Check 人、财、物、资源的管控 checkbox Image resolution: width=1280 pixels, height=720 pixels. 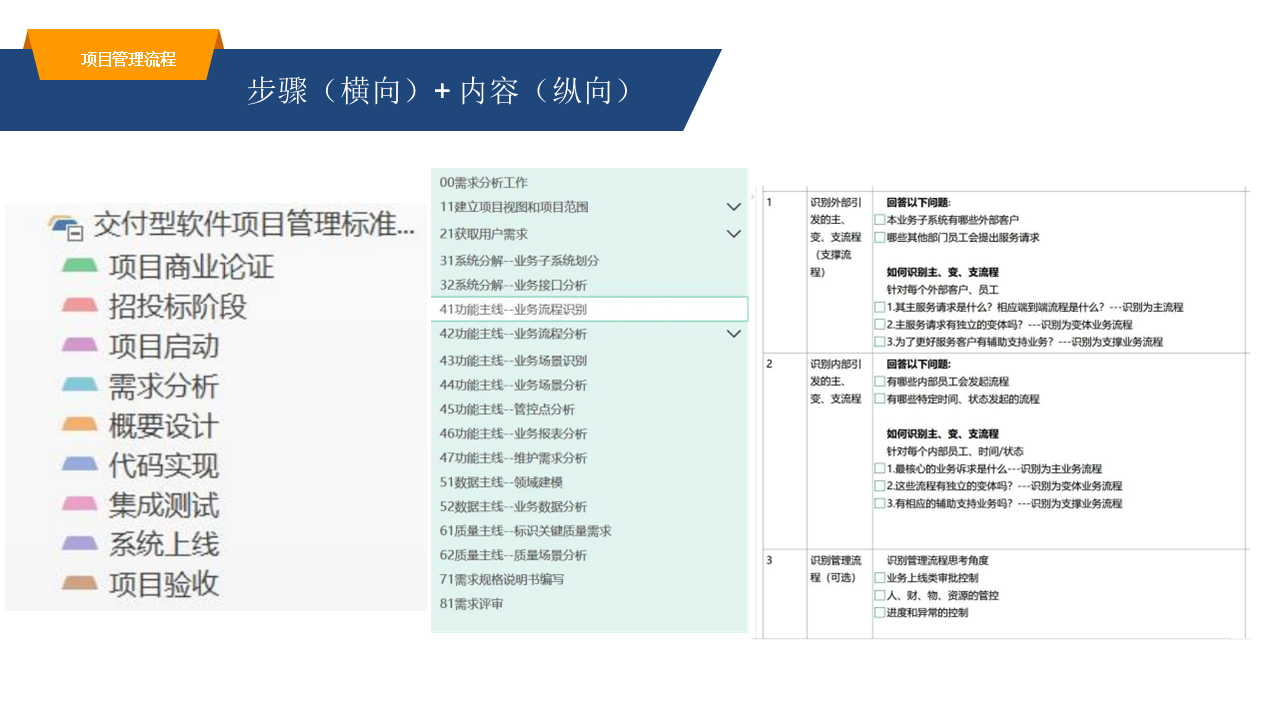click(879, 596)
